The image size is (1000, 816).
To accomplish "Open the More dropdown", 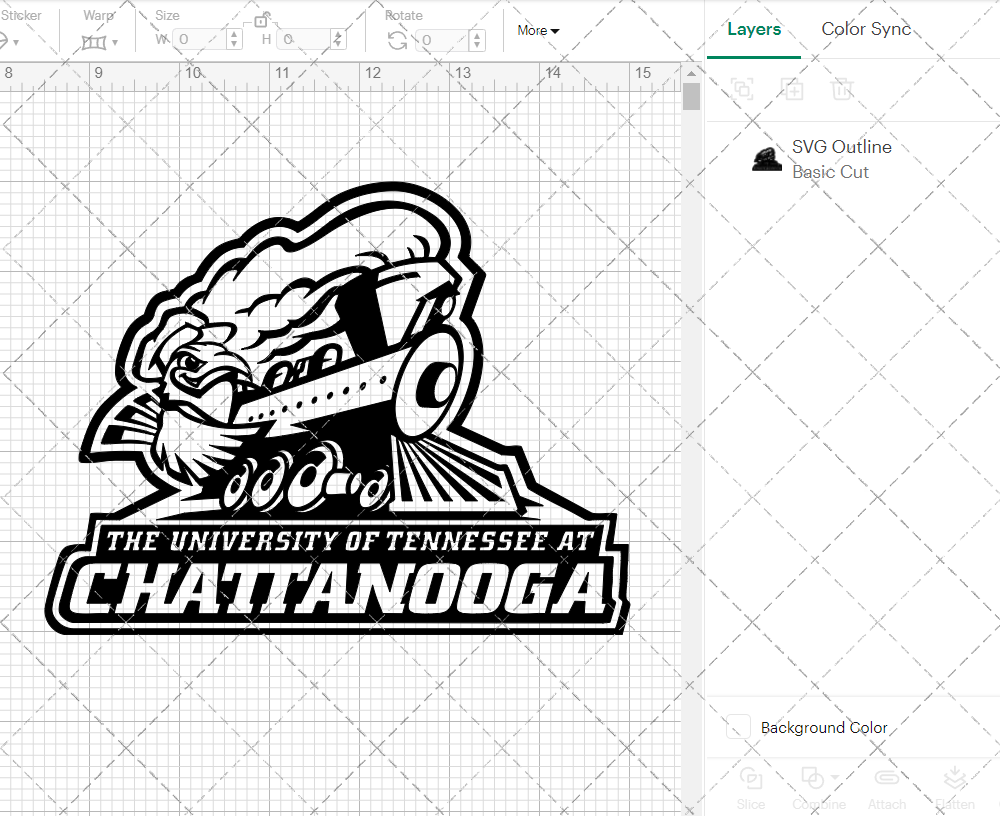I will (537, 31).
